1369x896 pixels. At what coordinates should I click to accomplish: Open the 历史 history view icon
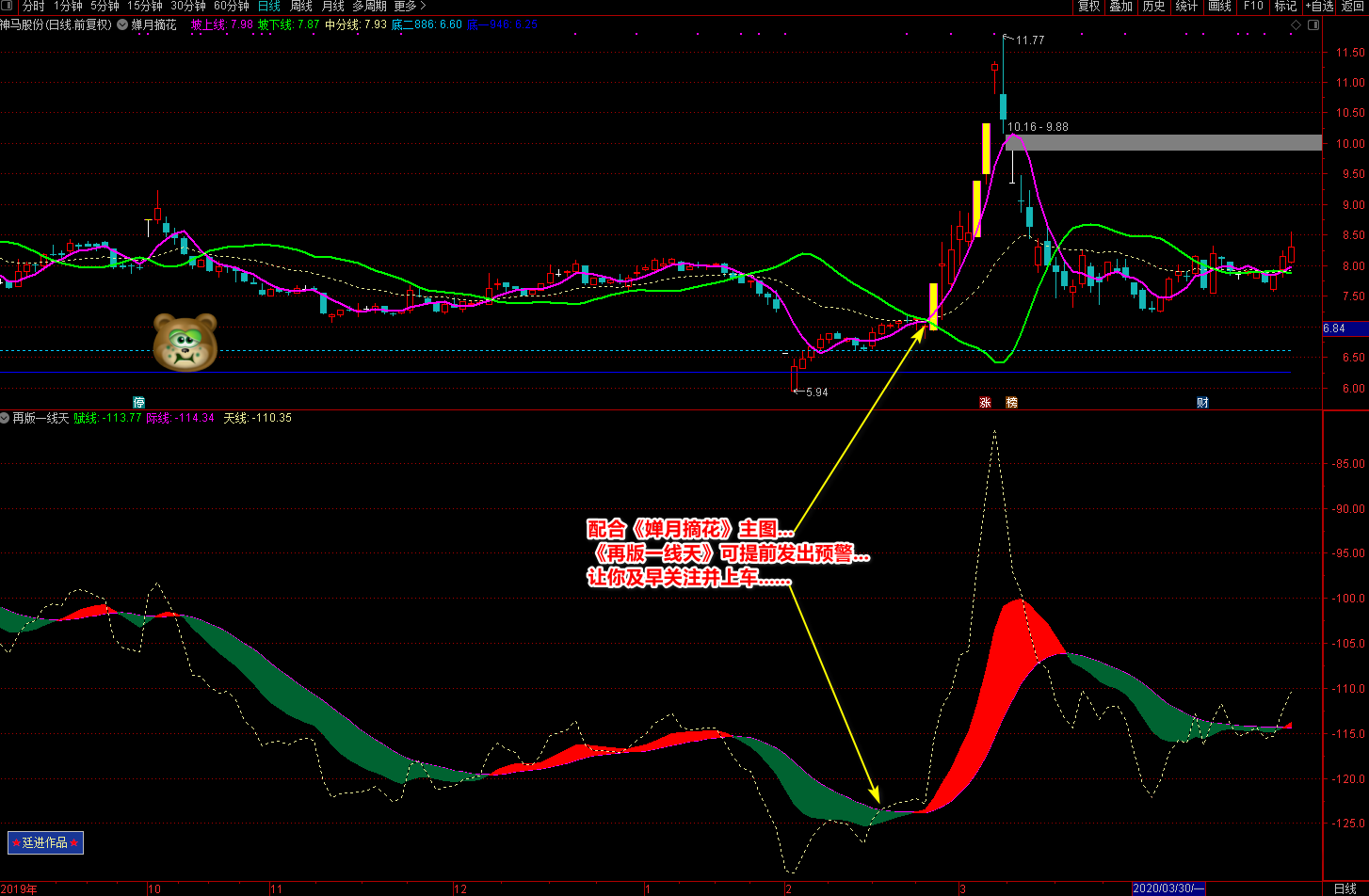(x=1154, y=7)
